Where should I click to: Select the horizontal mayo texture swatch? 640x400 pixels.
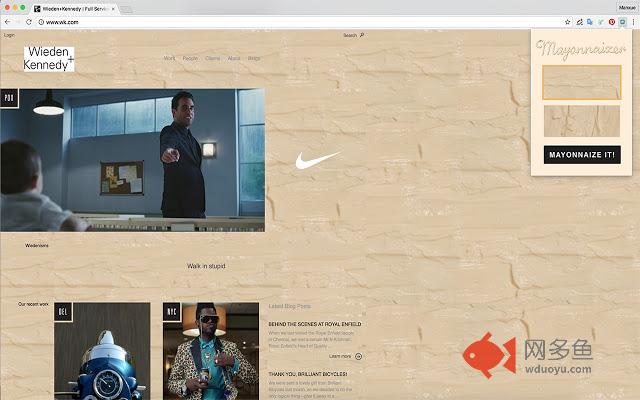click(582, 82)
